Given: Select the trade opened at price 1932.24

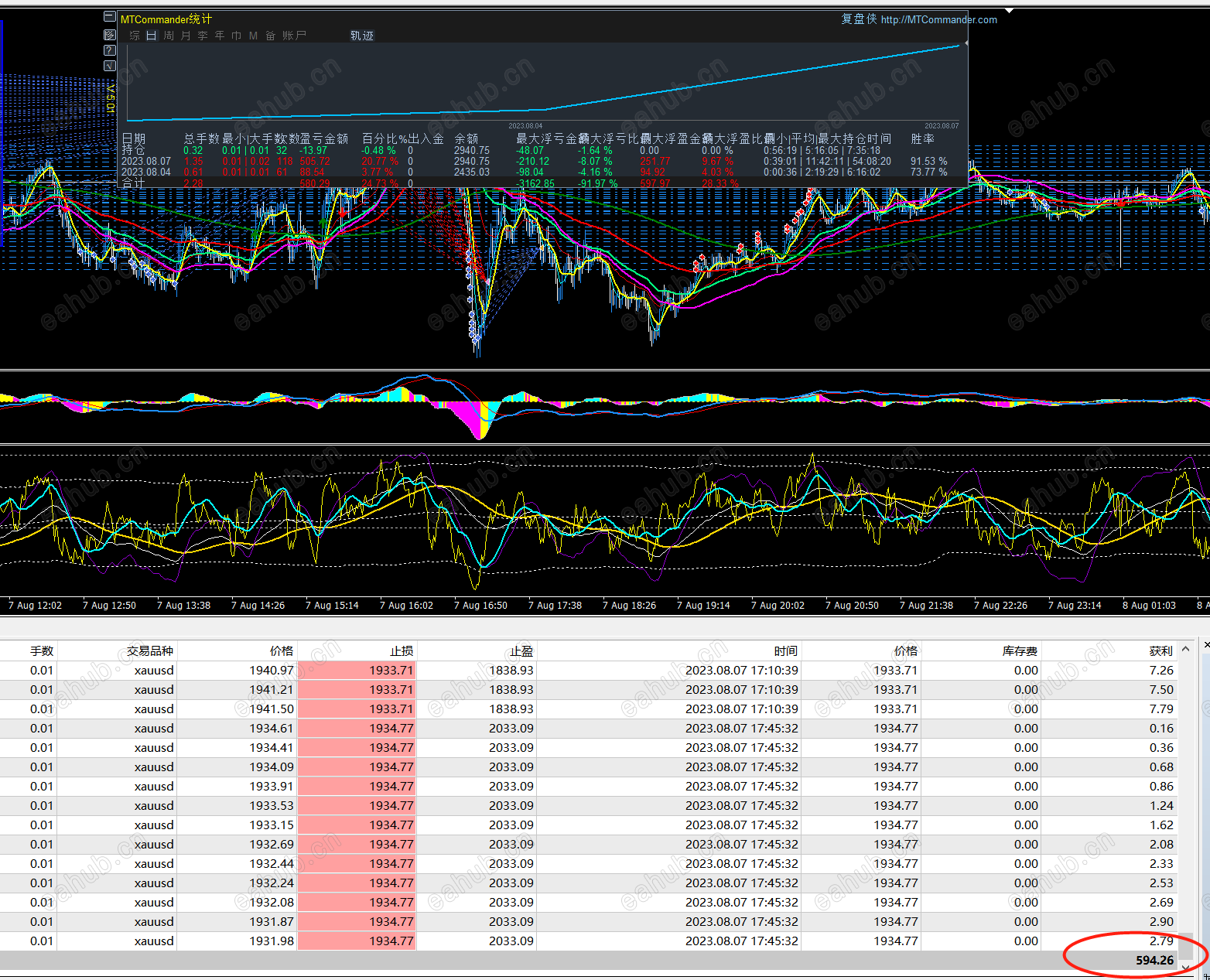Looking at the screenshot, I should pyautogui.click(x=589, y=883).
